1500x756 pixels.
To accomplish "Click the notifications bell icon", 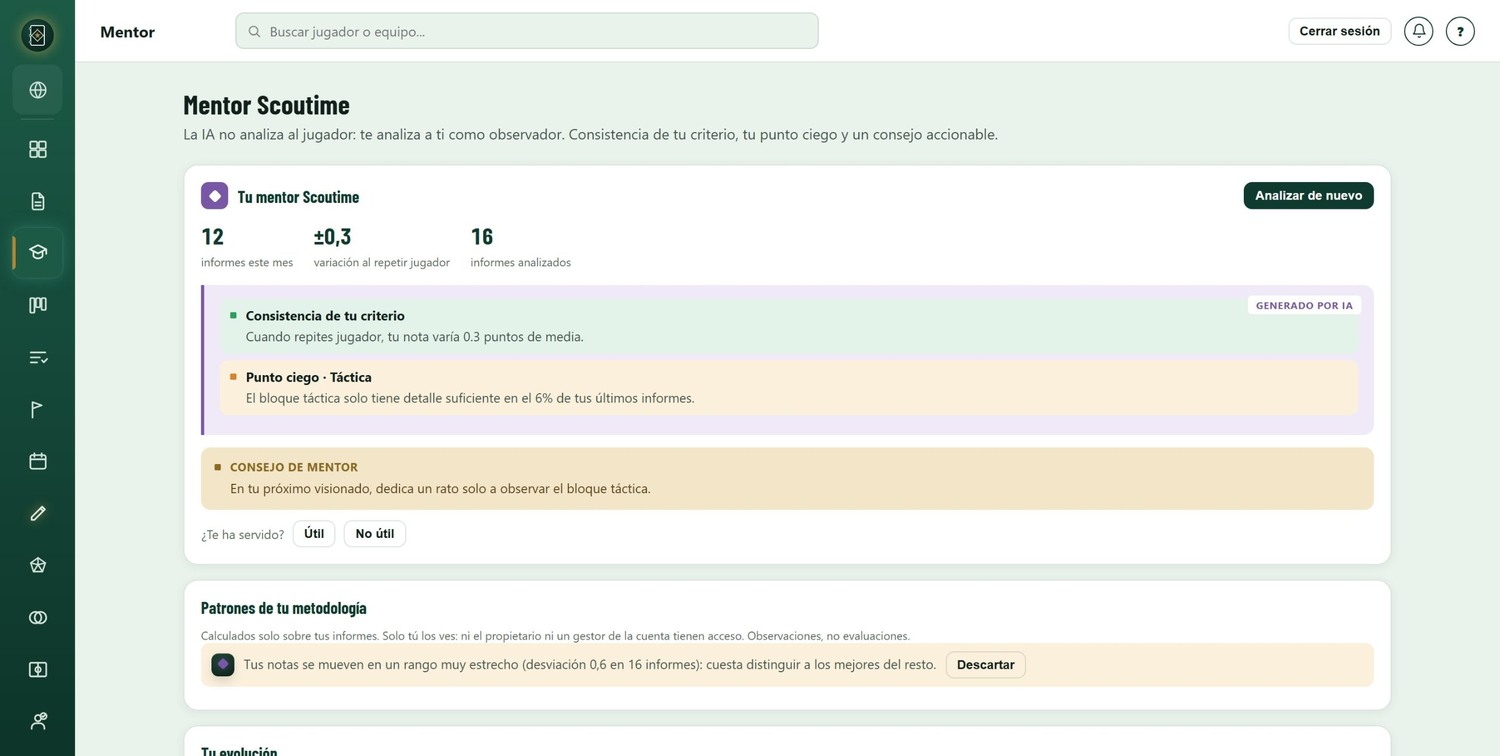I will point(1418,31).
